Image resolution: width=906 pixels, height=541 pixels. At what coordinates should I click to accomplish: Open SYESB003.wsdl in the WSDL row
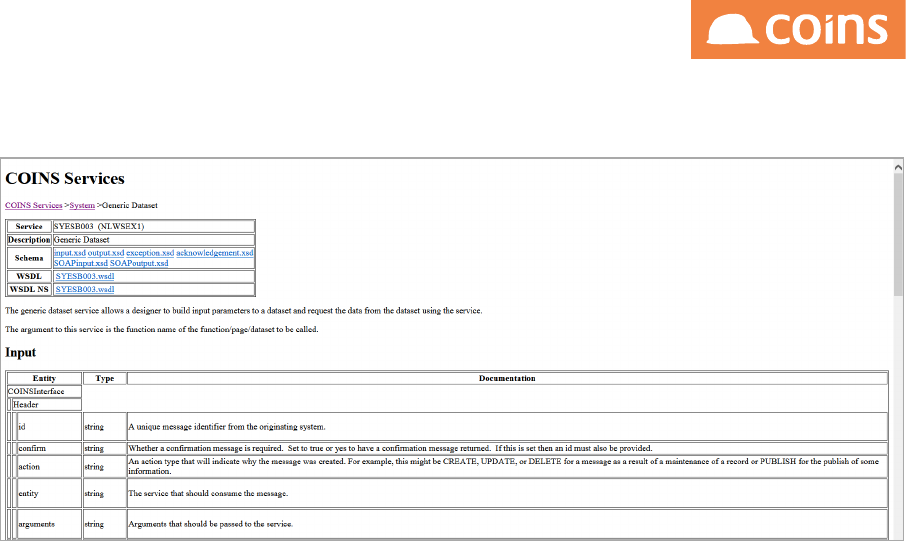pos(85,276)
